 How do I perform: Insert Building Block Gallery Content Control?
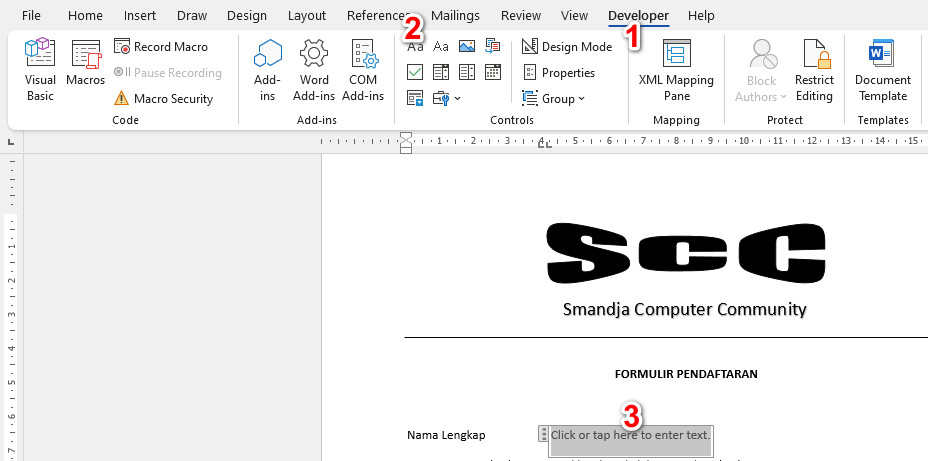click(x=493, y=46)
